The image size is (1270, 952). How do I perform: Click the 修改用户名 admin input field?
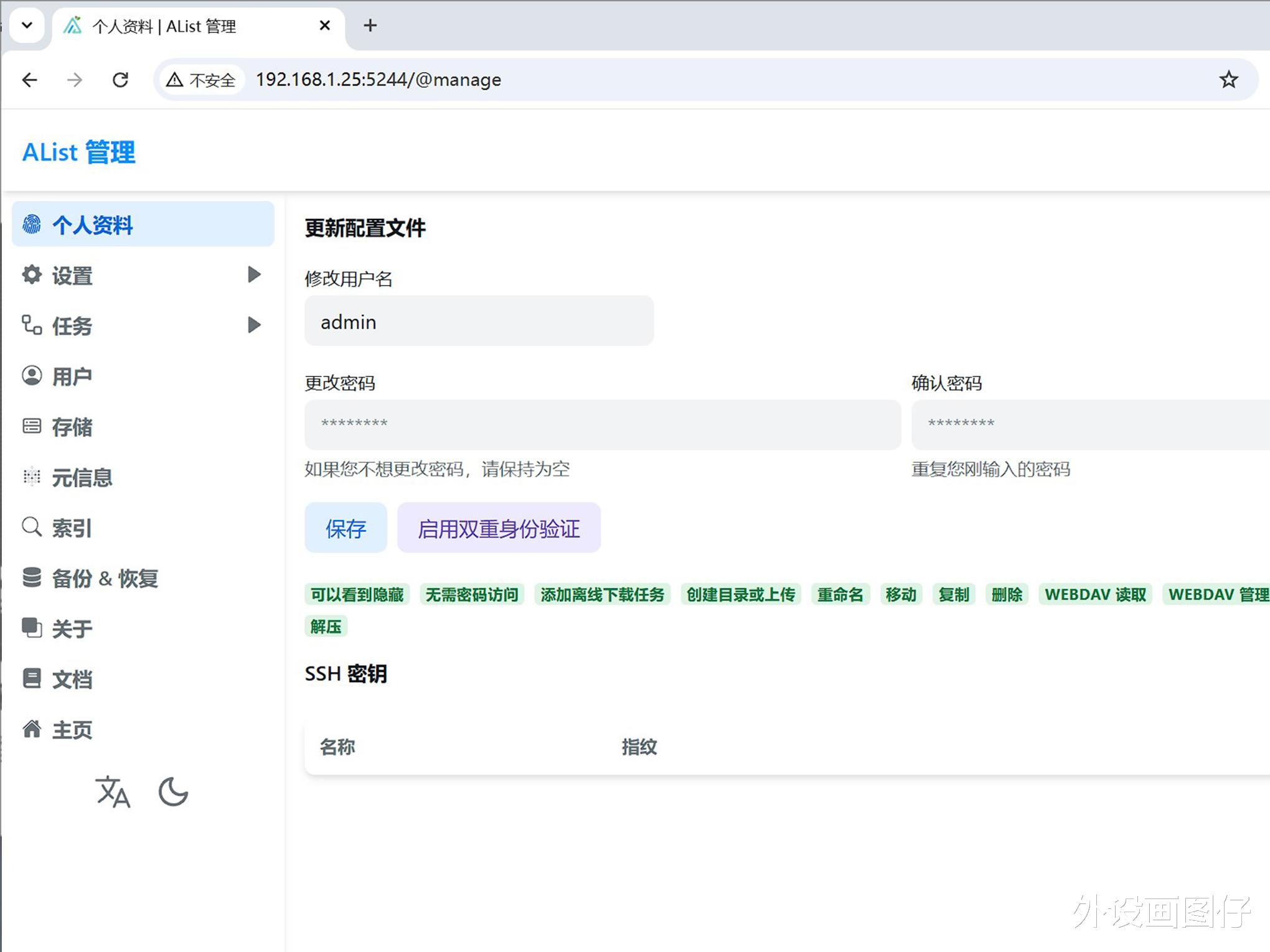point(479,321)
